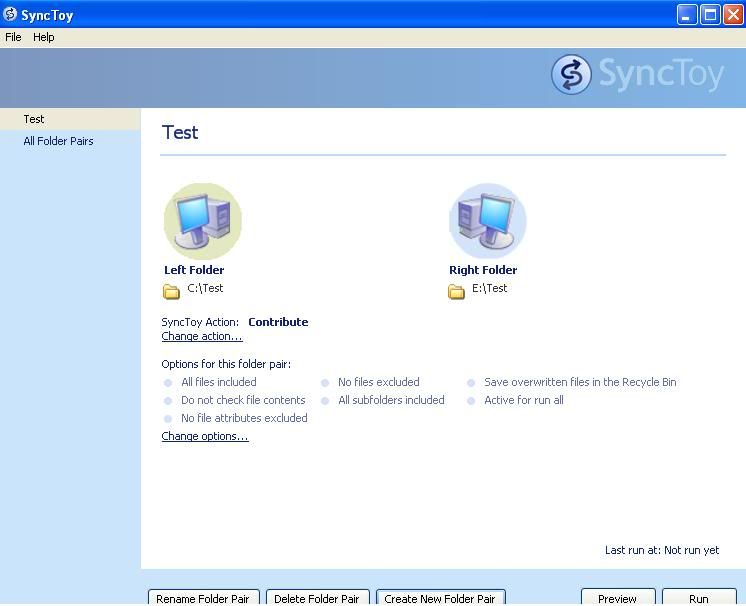Screen dimensions: 746x606
Task: Close the SyncToy window
Action: (733, 15)
